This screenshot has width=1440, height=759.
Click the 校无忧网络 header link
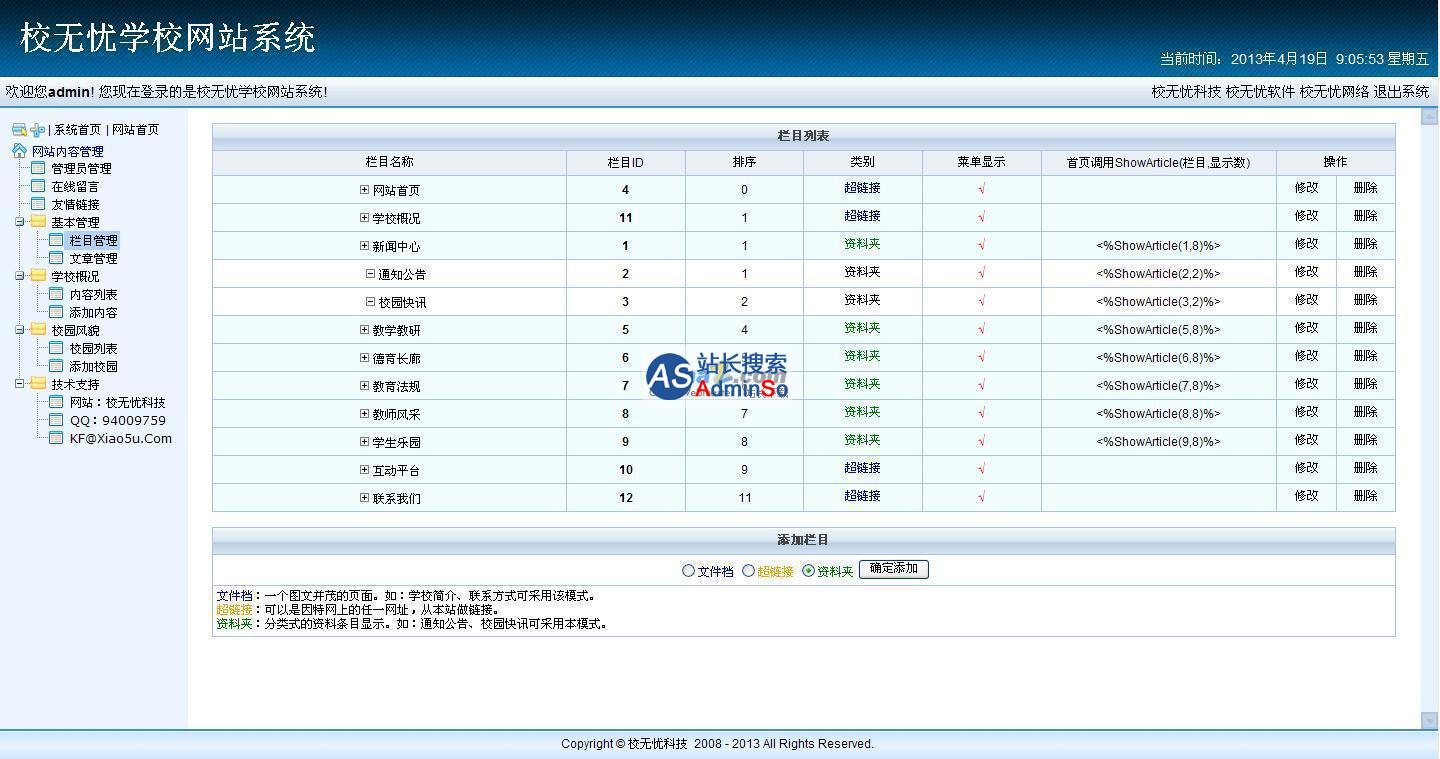coord(1334,92)
